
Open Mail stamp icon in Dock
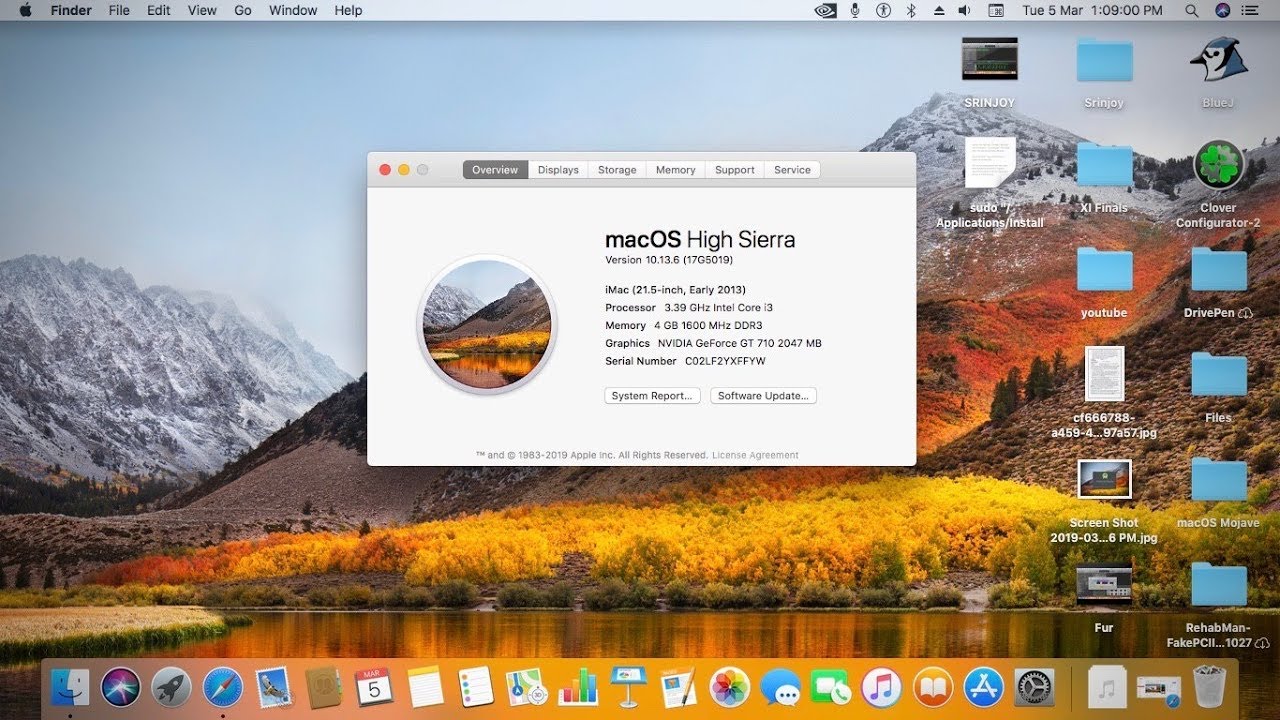[x=273, y=687]
